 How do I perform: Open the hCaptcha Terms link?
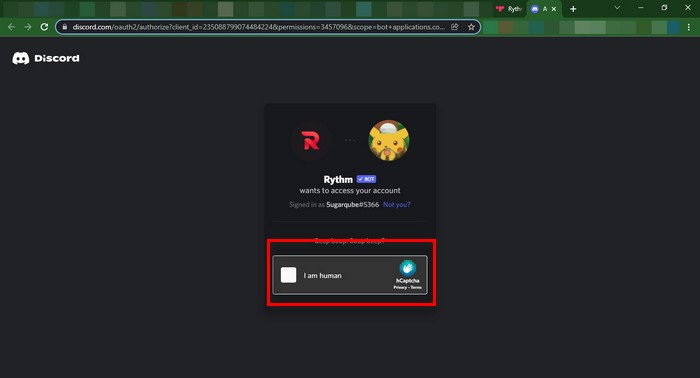coord(416,287)
